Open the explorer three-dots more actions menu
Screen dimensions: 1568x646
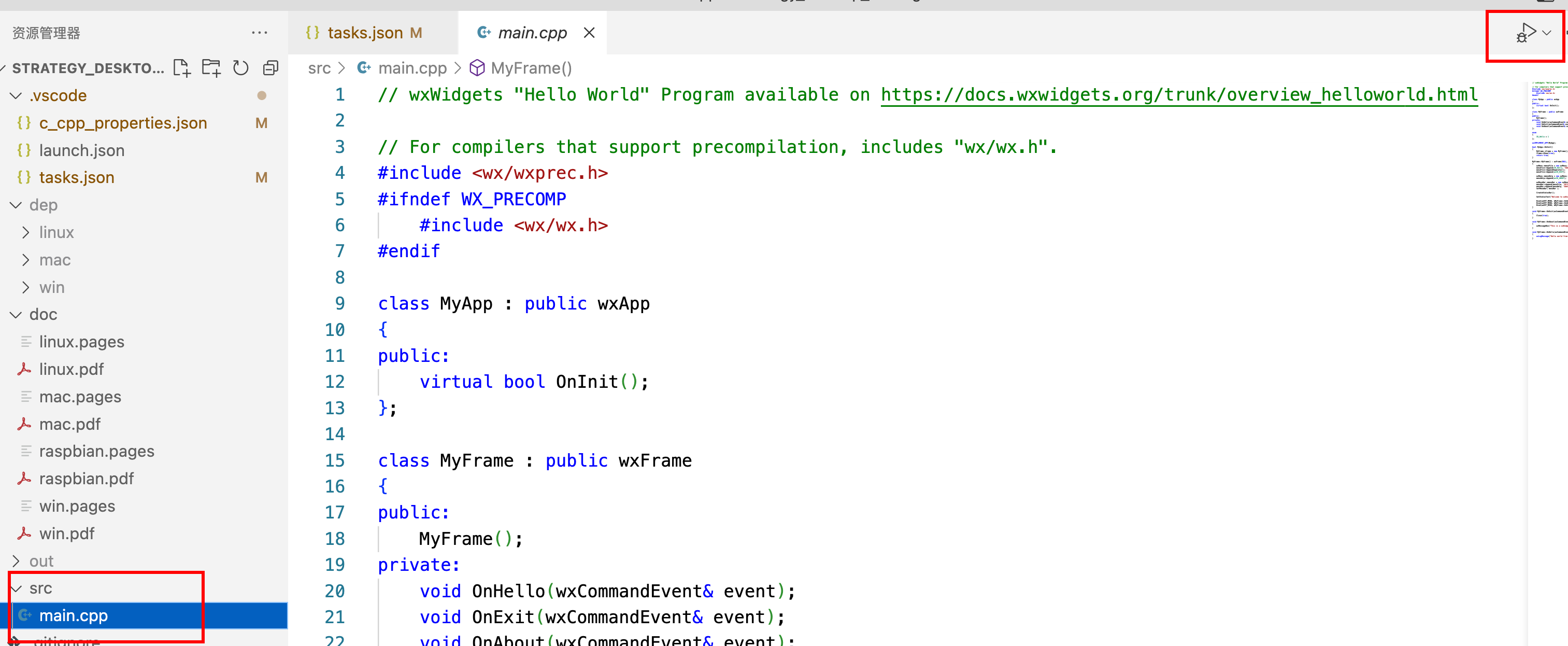coord(259,33)
